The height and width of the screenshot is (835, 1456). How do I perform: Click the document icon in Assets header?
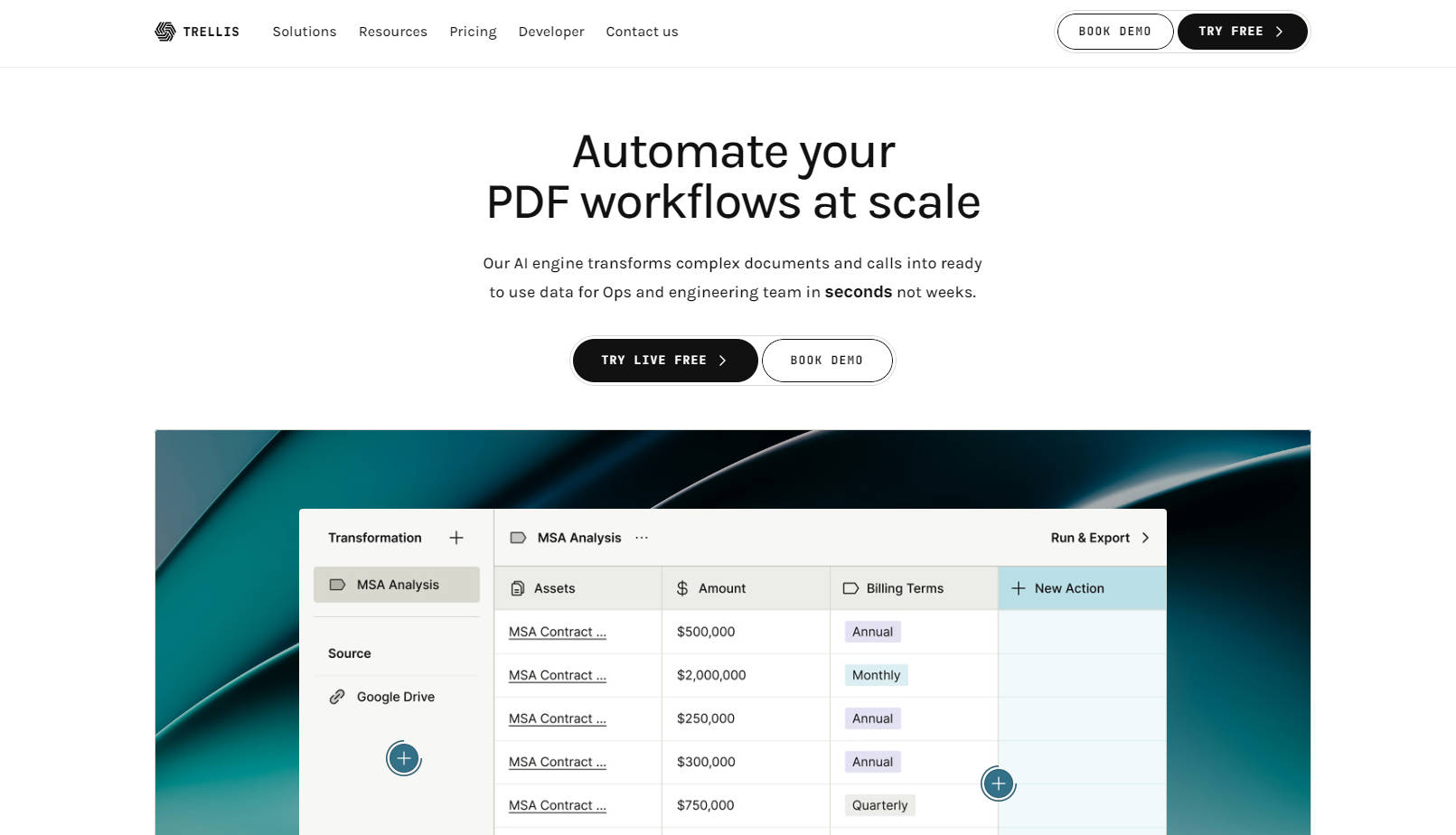518,588
